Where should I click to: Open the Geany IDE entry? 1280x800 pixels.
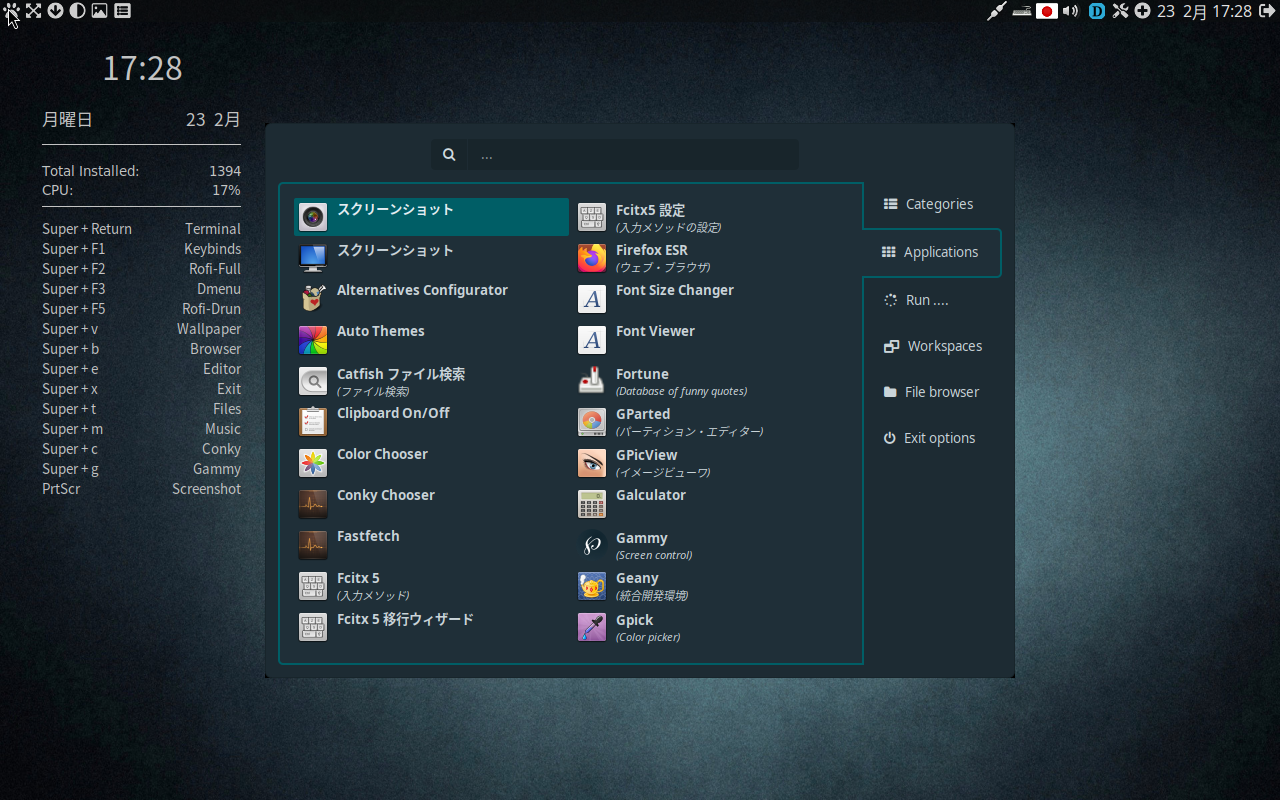pyautogui.click(x=637, y=585)
